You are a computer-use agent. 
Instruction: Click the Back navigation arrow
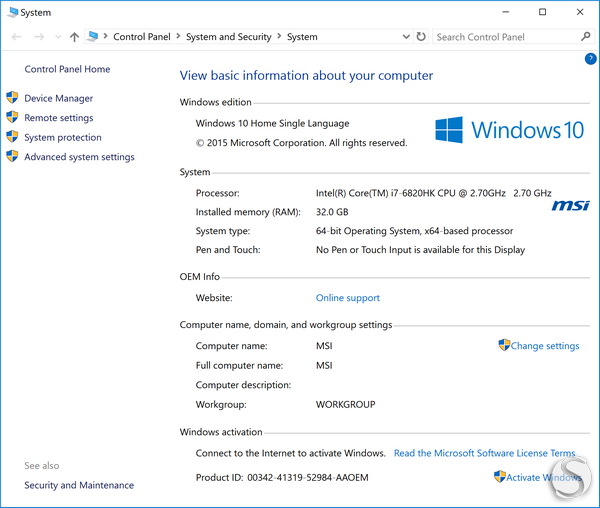[16, 37]
